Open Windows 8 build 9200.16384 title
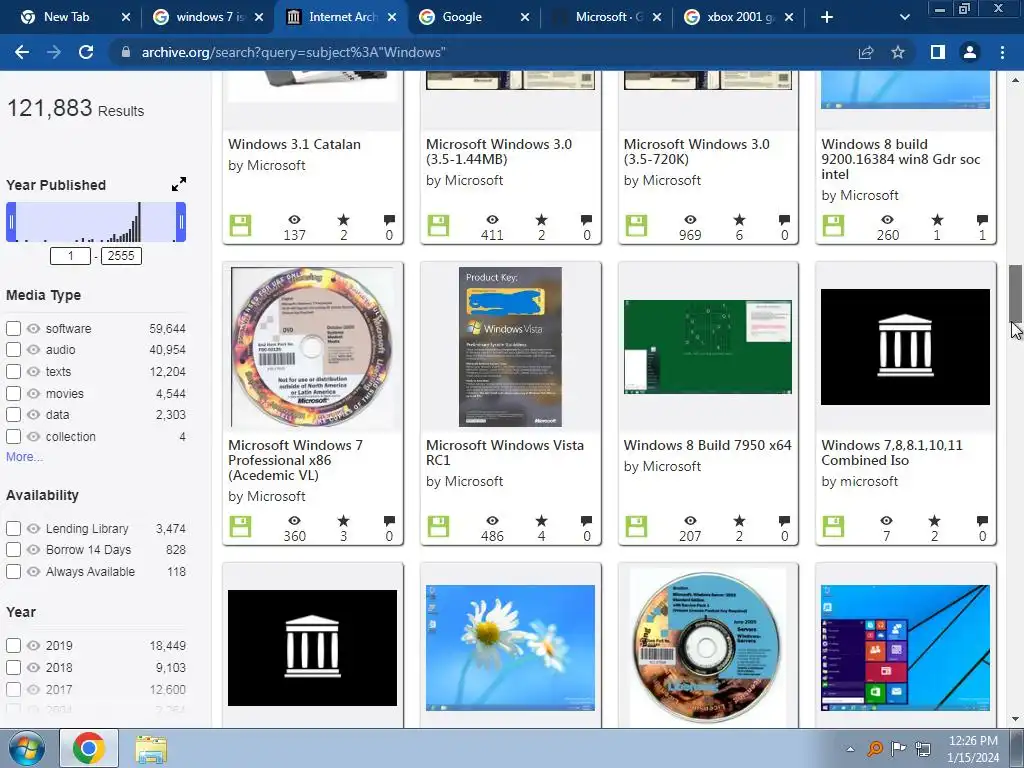Viewport: 1024px width, 768px height. 901,159
